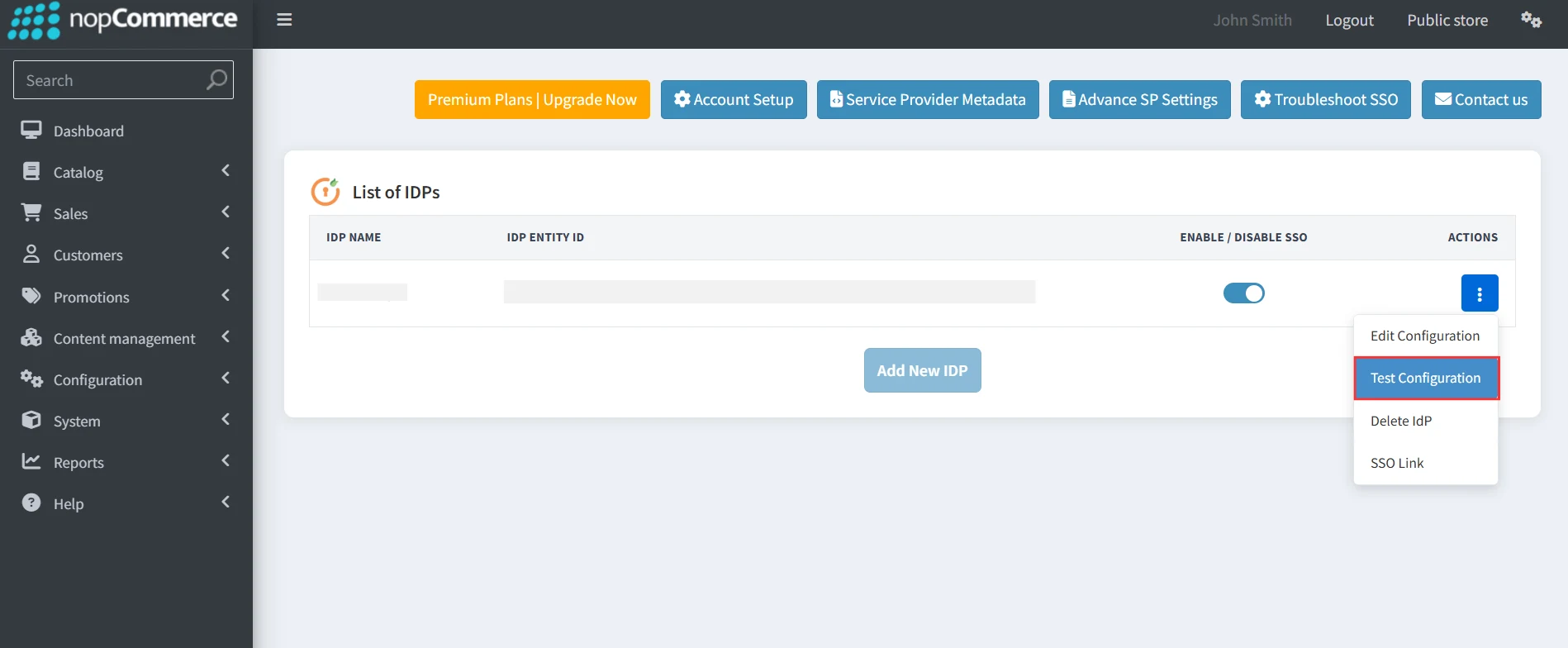Open the three-dot actions menu button
The width and height of the screenshot is (1568, 648).
1479,293
